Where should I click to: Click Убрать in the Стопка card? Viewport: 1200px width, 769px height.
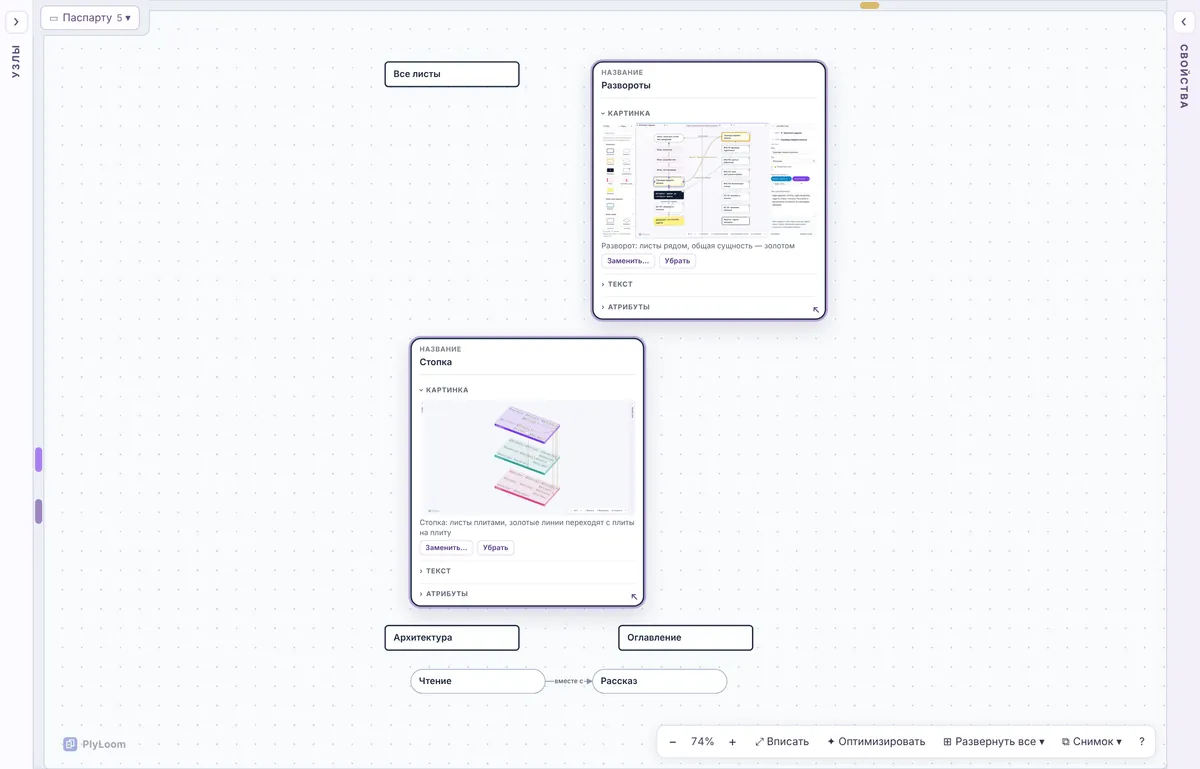pyautogui.click(x=495, y=548)
